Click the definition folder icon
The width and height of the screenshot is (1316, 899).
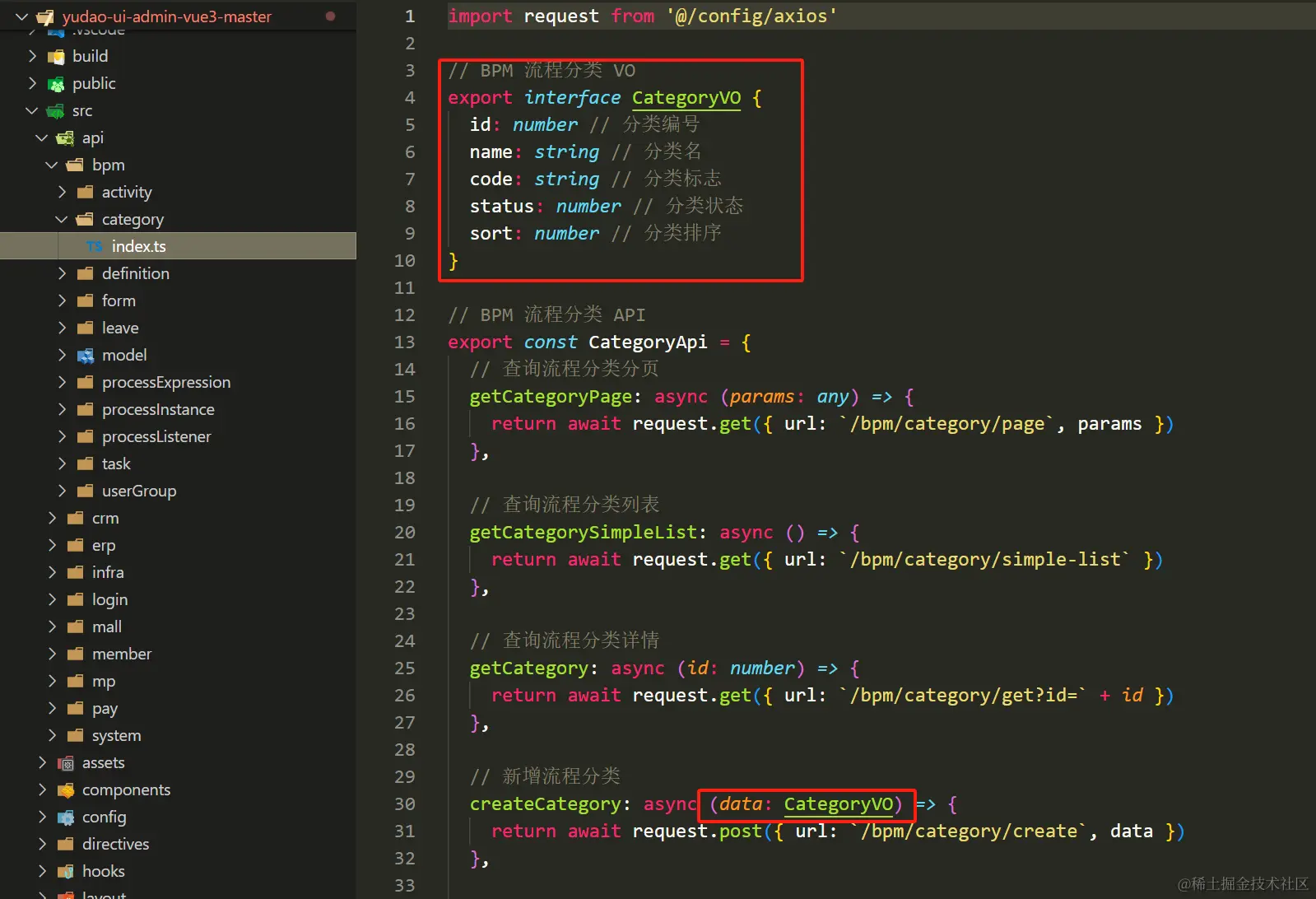coord(86,274)
